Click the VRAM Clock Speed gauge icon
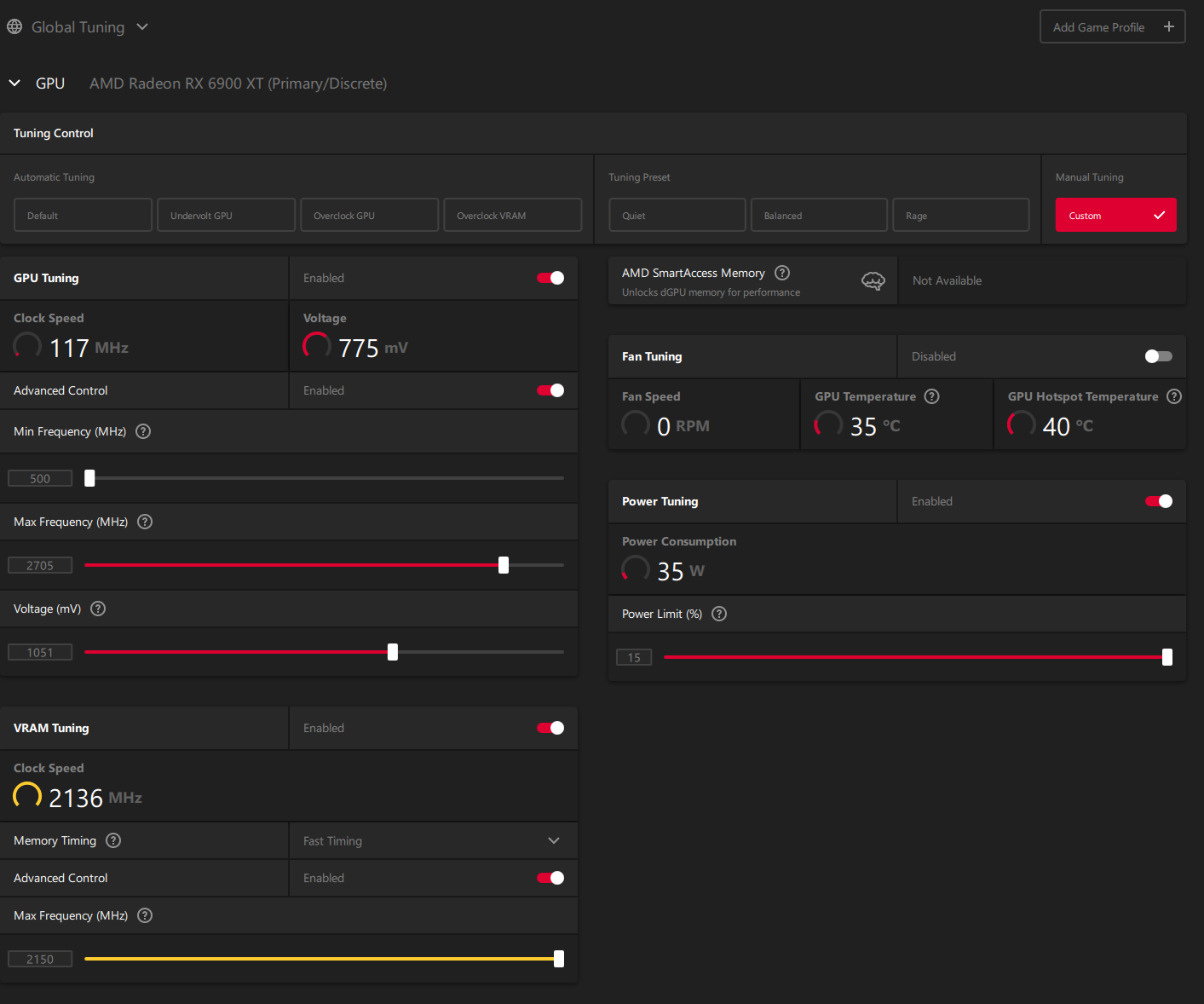The width and height of the screenshot is (1204, 1004). pyautogui.click(x=27, y=795)
